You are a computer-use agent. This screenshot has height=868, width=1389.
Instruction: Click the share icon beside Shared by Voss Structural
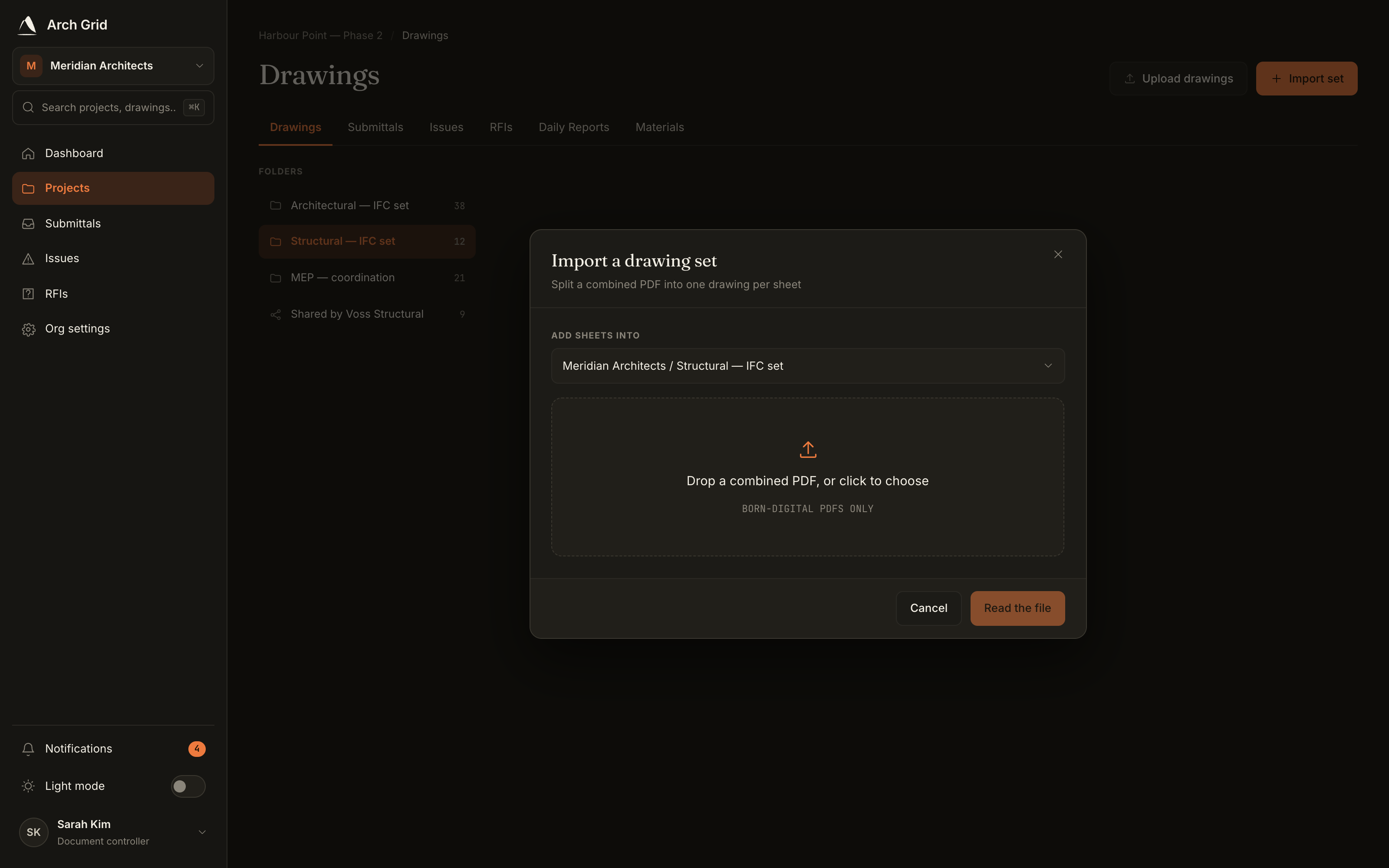pyautogui.click(x=276, y=314)
